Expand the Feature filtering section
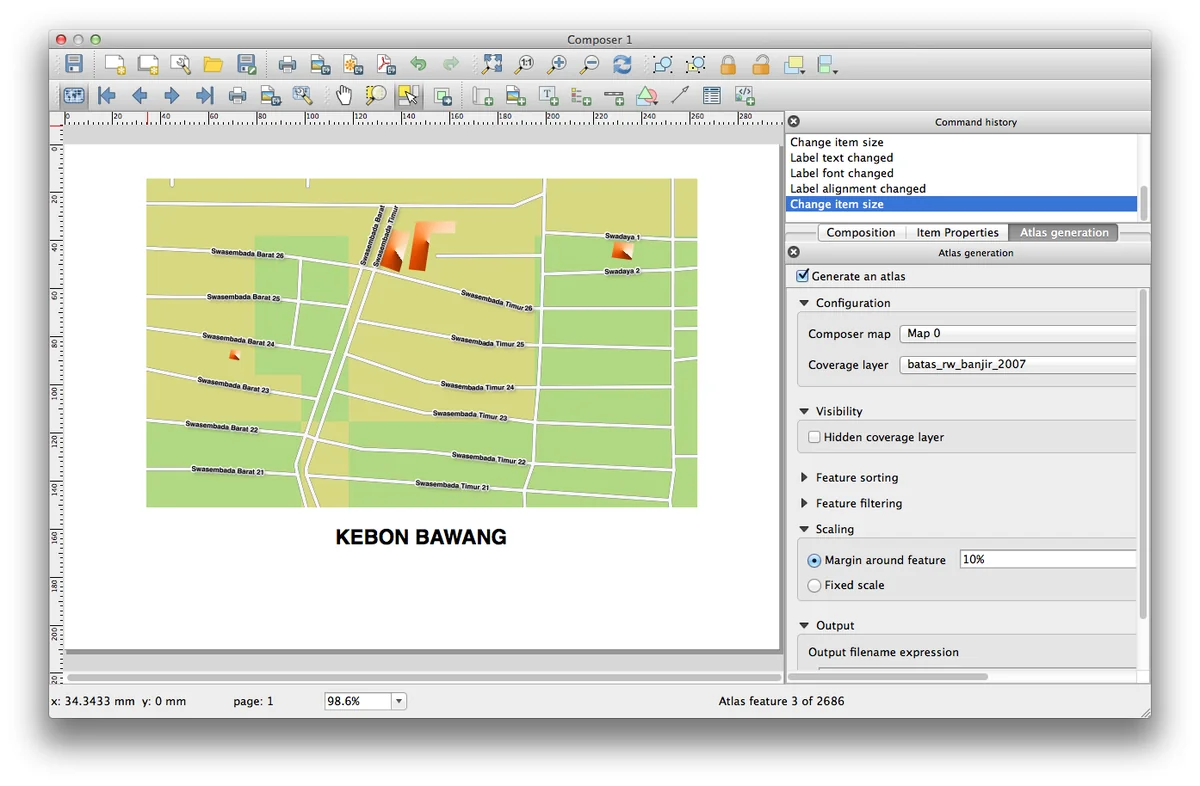1200x786 pixels. pos(805,504)
